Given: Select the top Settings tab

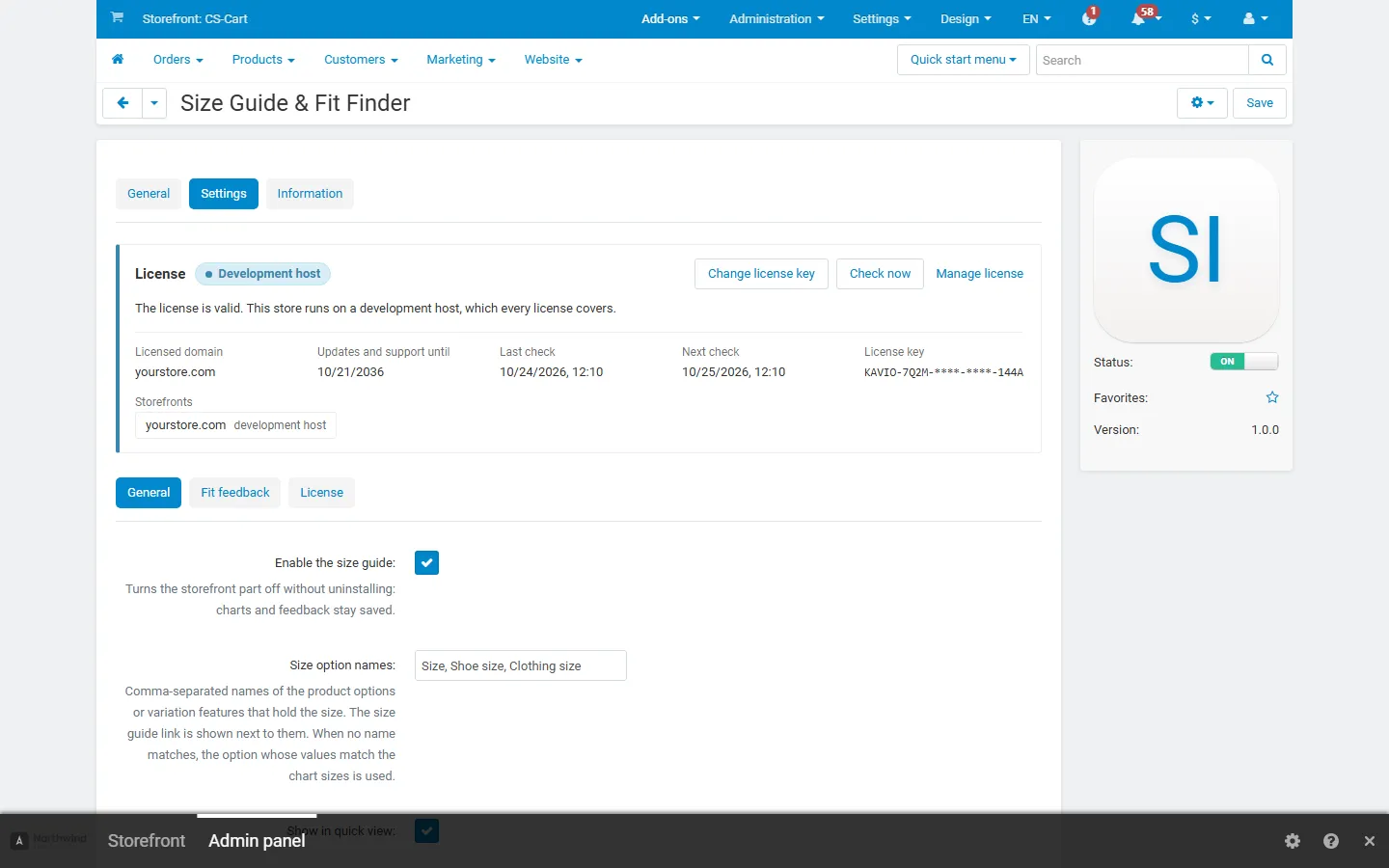Looking at the screenshot, I should [224, 194].
